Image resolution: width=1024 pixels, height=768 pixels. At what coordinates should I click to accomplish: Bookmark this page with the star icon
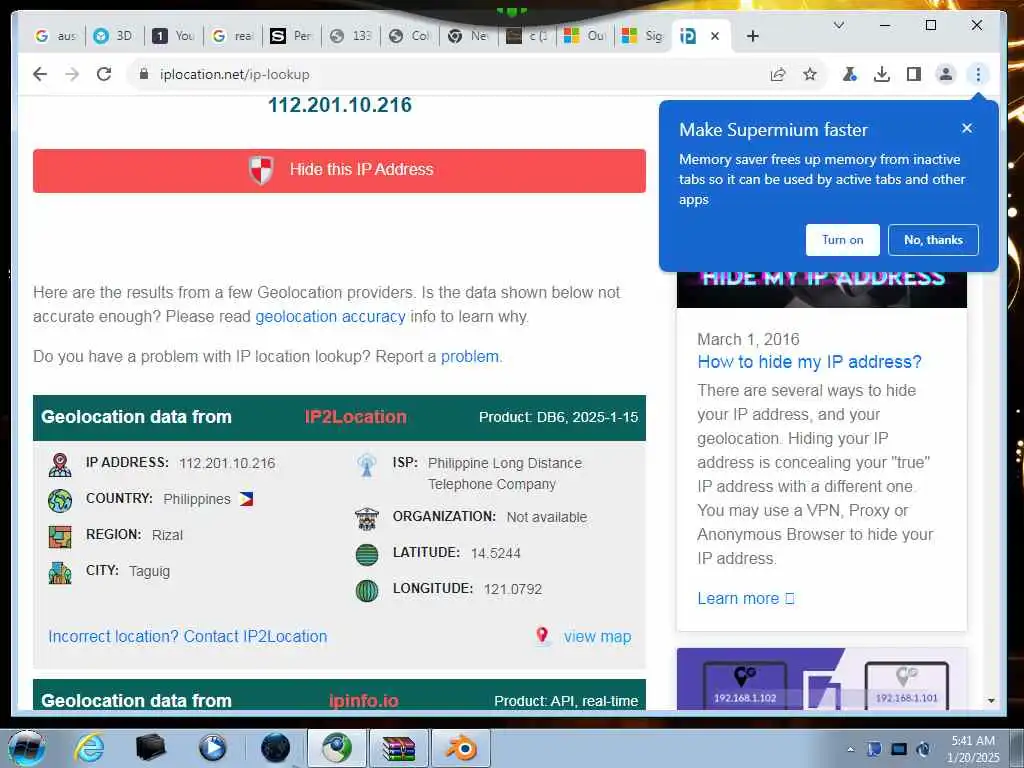(x=810, y=74)
